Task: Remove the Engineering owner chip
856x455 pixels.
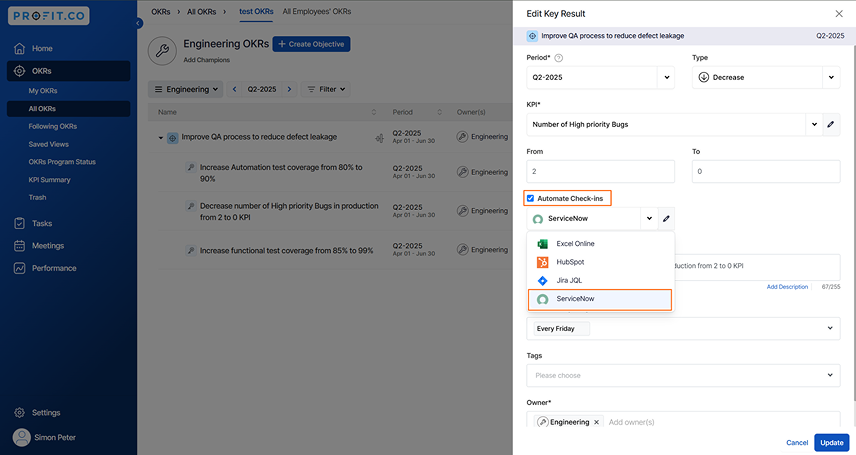Action: click(597, 422)
